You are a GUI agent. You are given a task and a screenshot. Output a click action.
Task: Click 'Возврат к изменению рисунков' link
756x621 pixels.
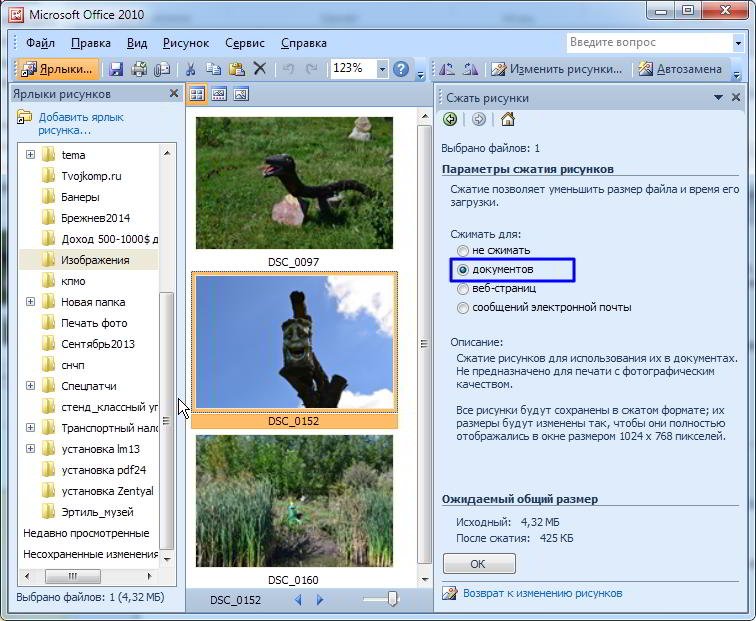(x=542, y=593)
